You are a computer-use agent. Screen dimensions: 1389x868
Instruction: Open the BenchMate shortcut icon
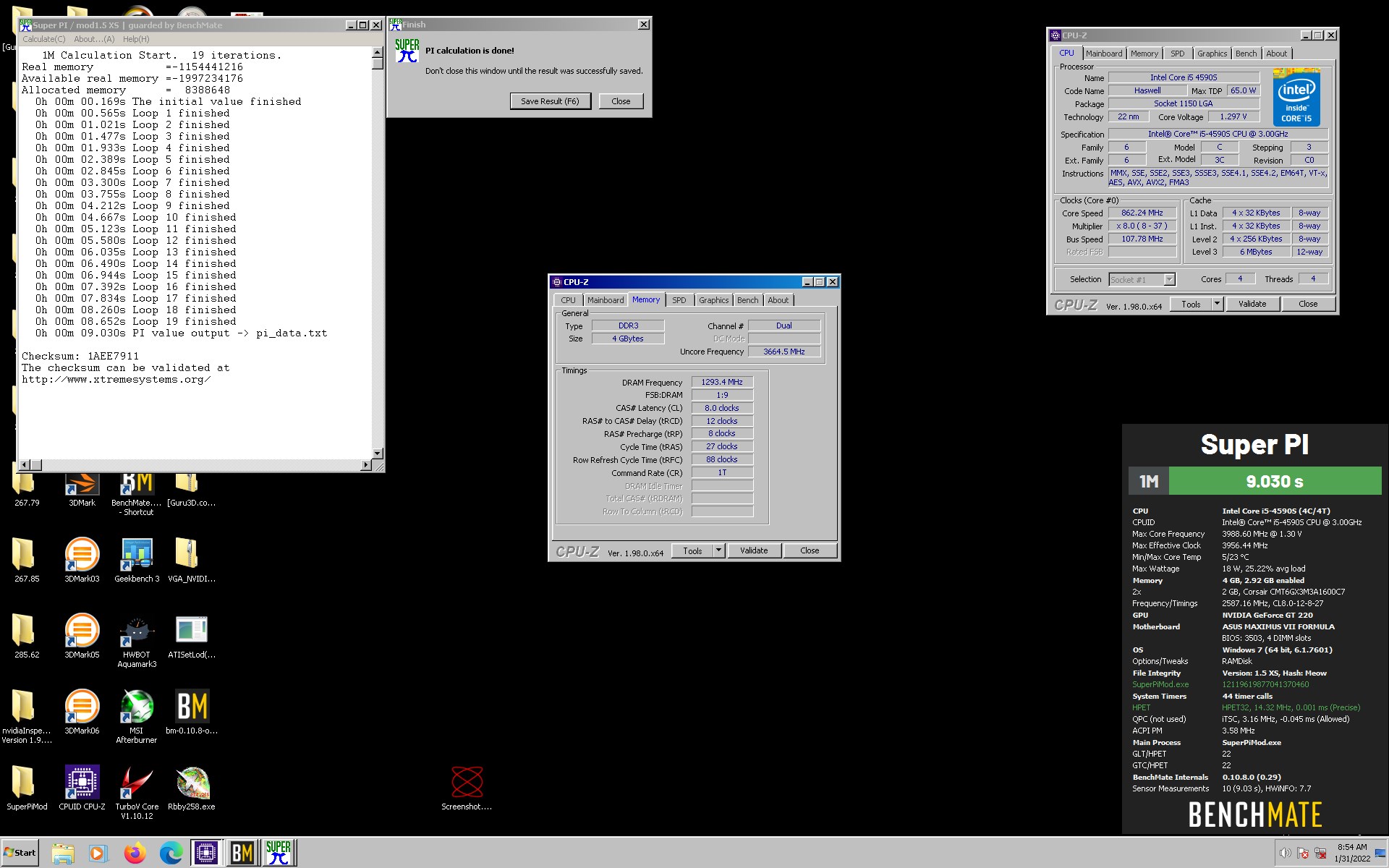[137, 493]
